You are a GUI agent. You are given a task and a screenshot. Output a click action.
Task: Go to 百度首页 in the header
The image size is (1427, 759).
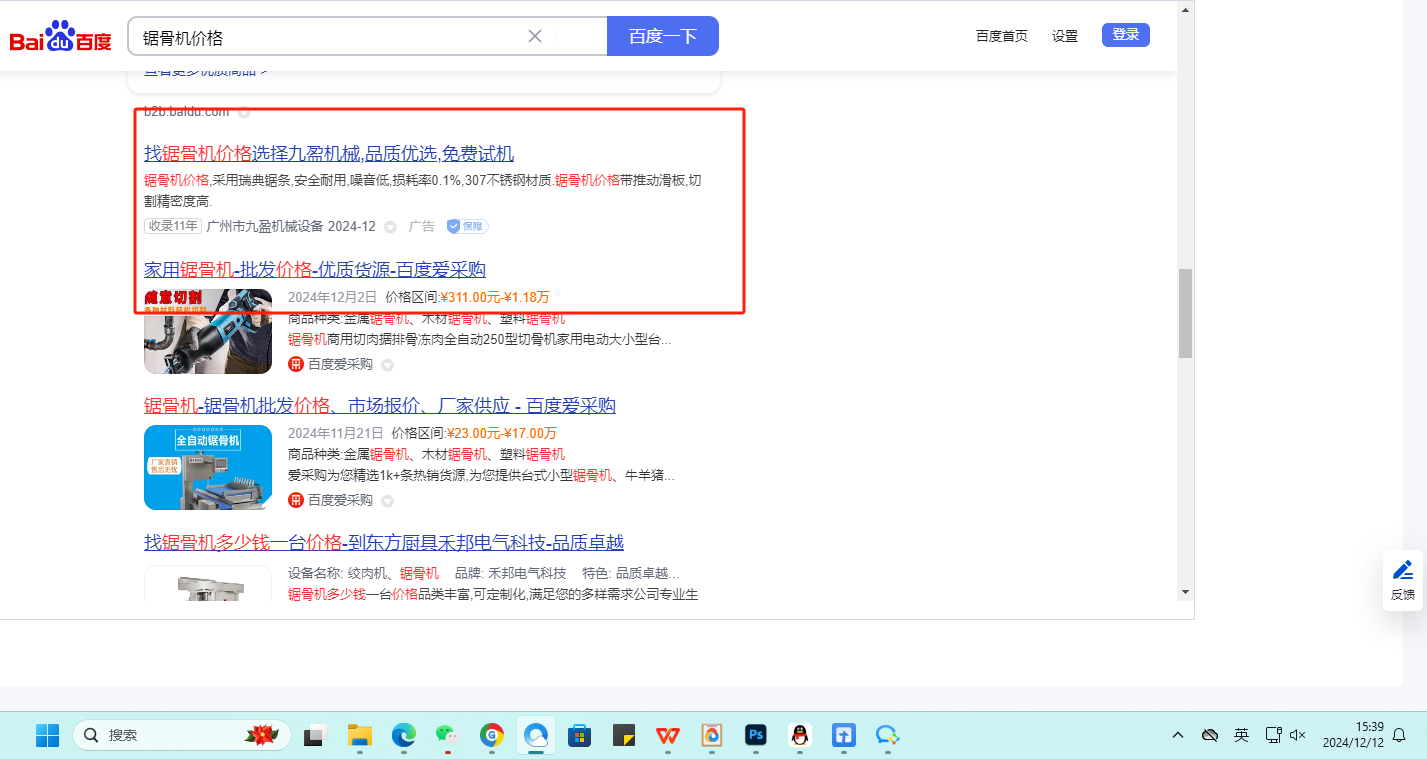click(1001, 36)
